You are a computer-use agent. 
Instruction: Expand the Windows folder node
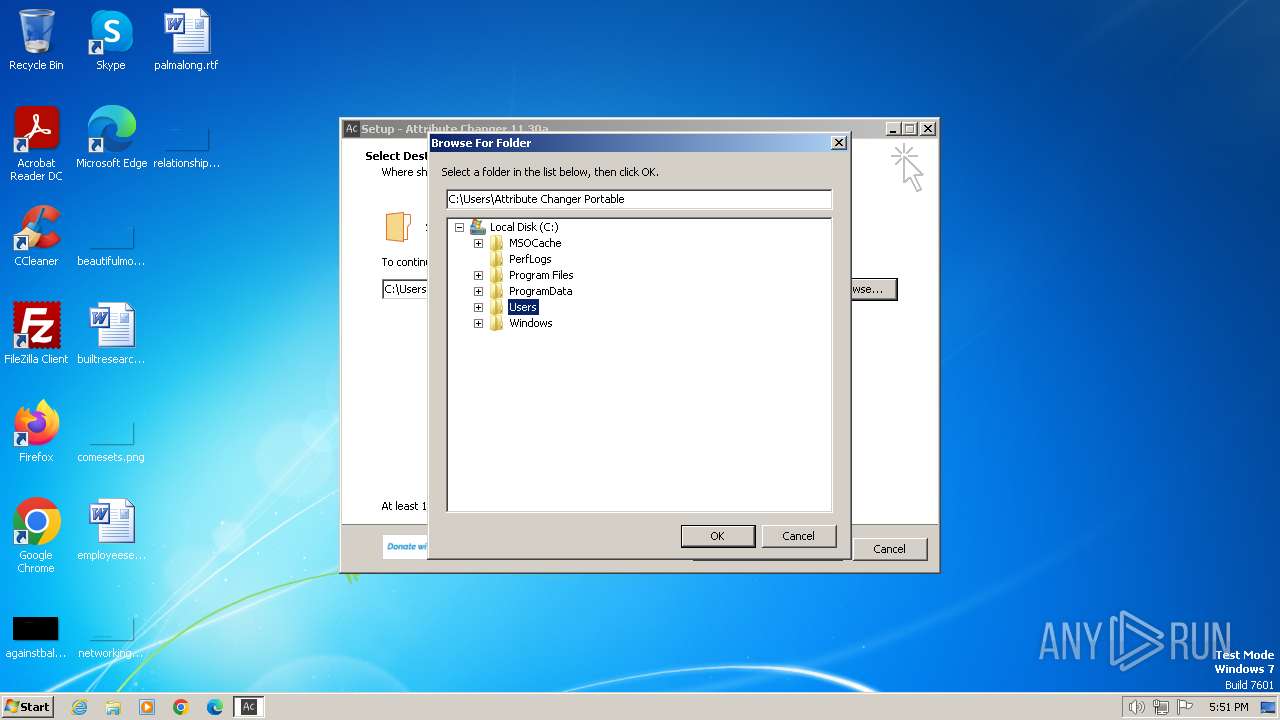click(478, 323)
